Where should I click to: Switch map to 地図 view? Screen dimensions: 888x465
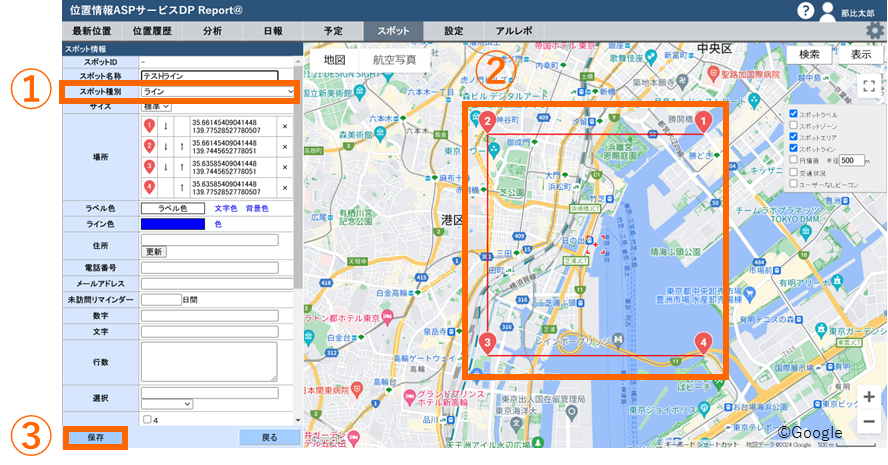pyautogui.click(x=334, y=59)
